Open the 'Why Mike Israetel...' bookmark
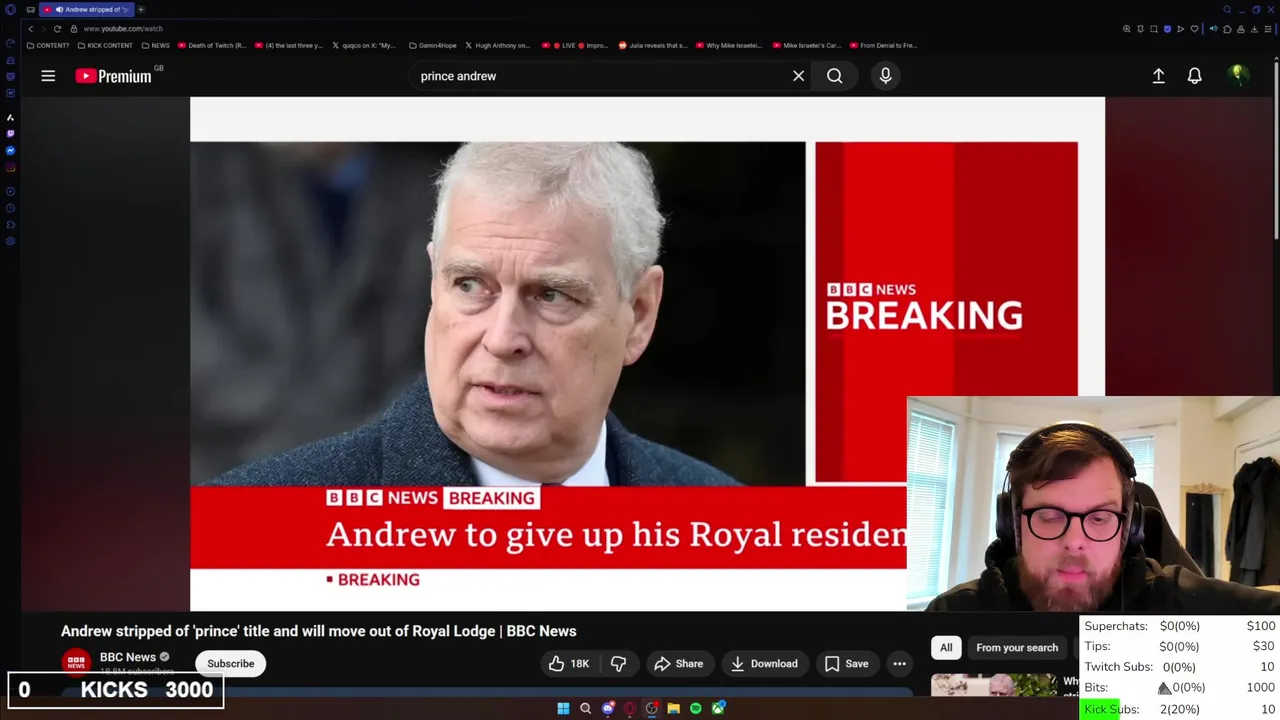 [728, 45]
